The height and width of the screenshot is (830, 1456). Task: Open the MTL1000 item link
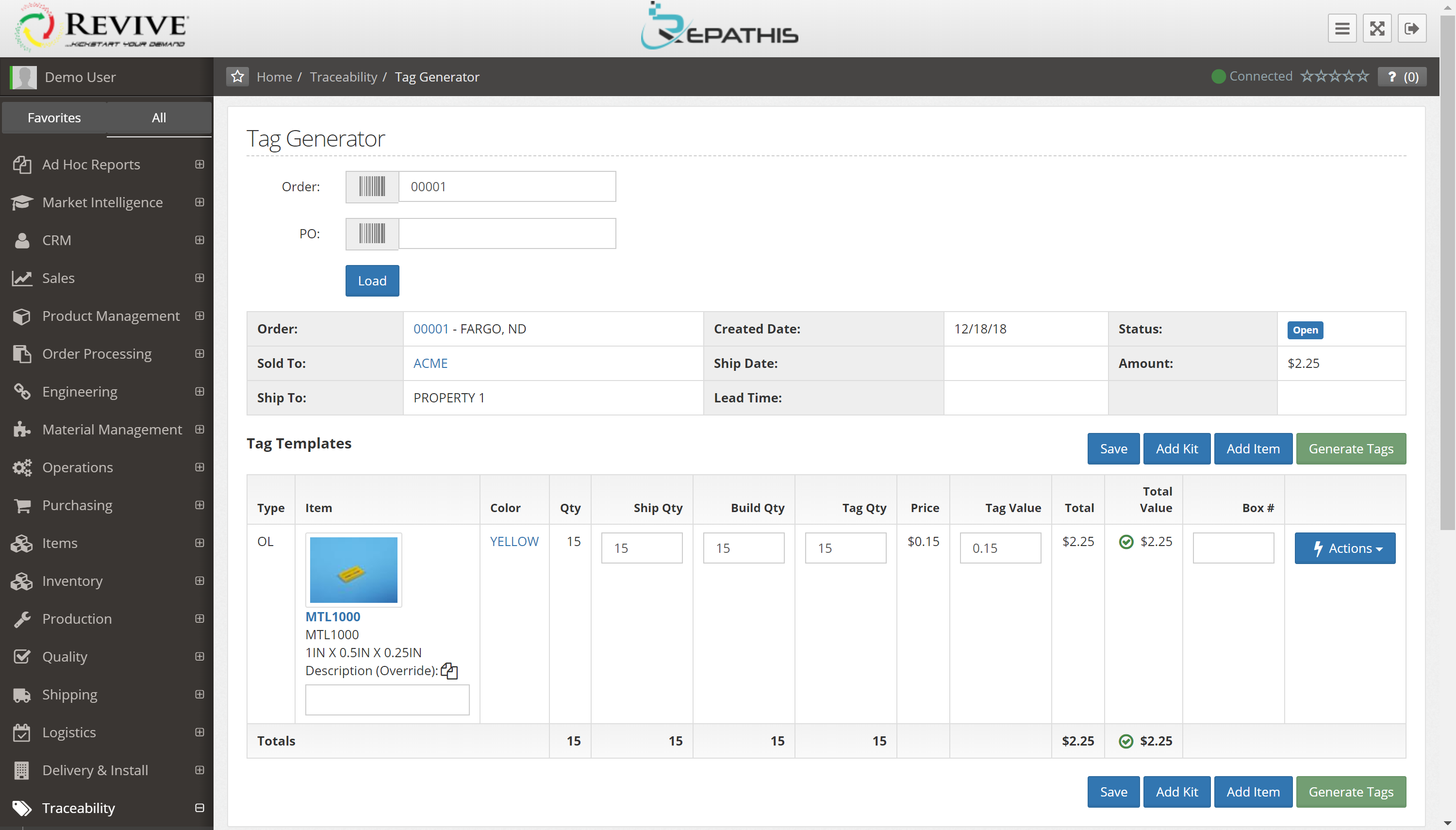tap(333, 617)
